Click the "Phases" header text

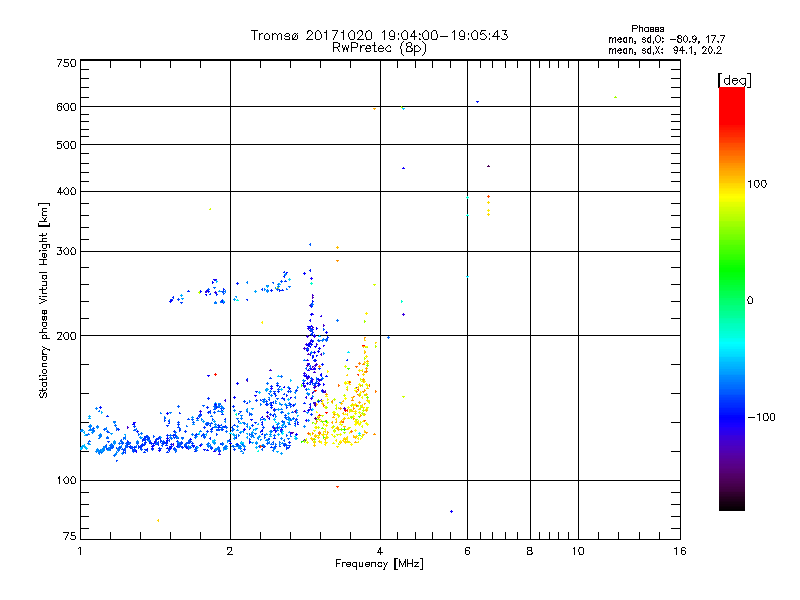(647, 29)
